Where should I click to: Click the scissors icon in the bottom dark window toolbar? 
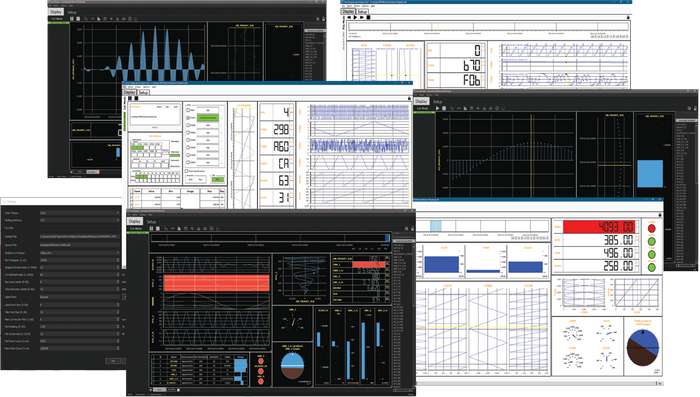pos(166,229)
